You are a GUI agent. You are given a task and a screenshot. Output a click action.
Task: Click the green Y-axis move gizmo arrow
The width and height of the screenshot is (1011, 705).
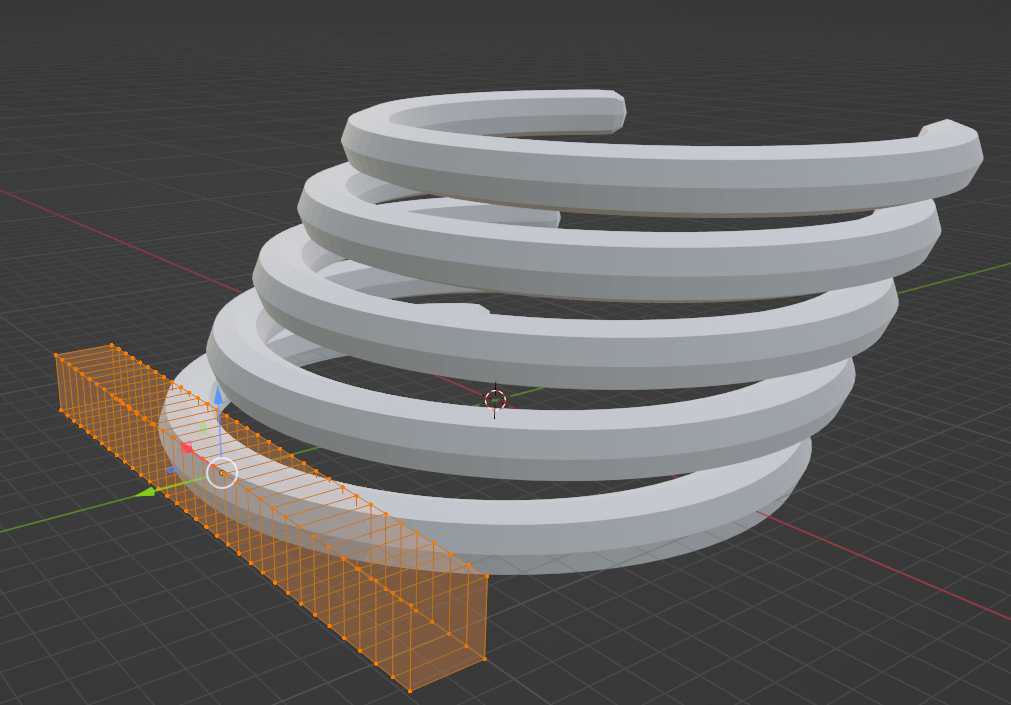(146, 492)
